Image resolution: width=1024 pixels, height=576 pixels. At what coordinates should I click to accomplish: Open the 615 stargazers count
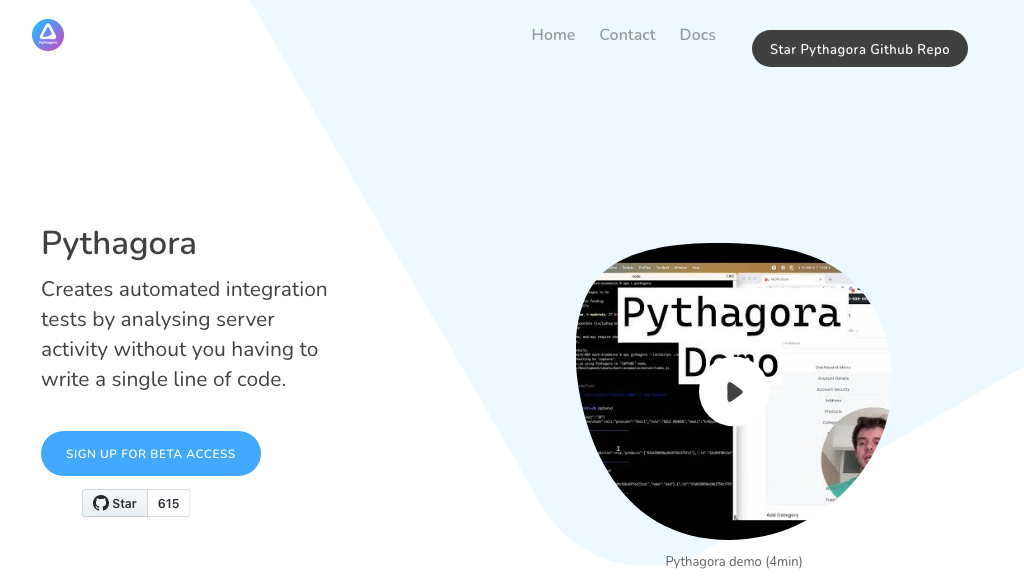pos(169,503)
